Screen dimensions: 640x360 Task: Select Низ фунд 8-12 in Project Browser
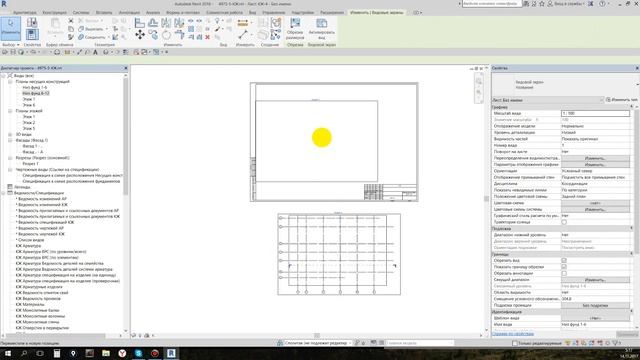click(x=36, y=93)
